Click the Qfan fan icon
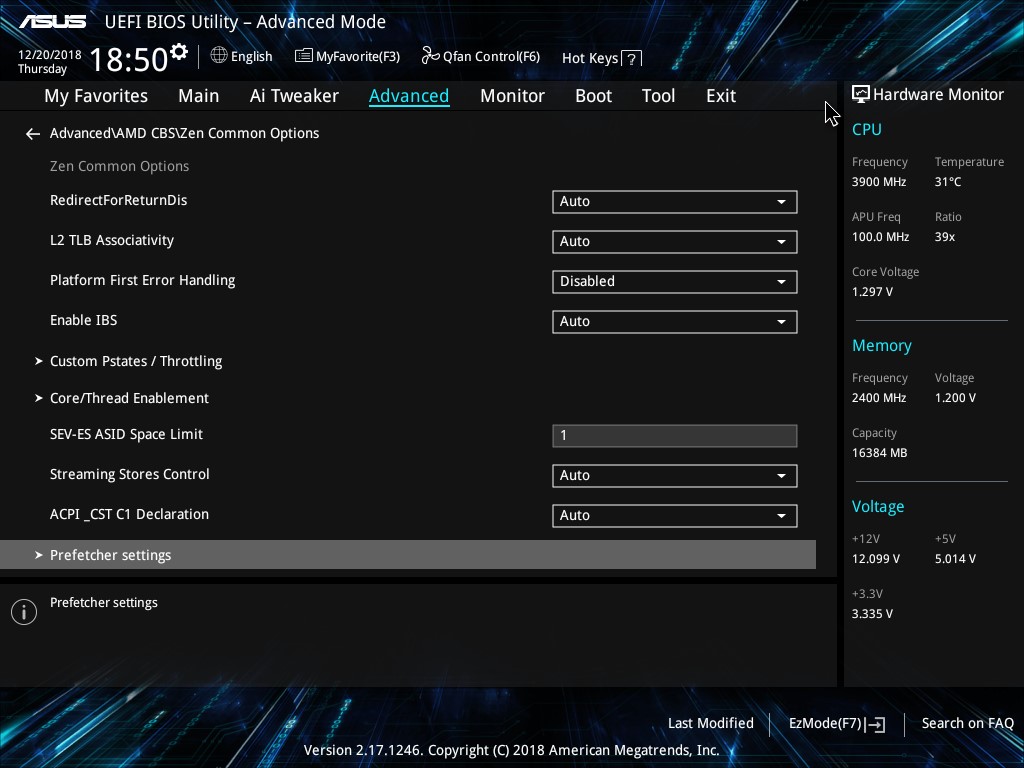 coord(430,56)
